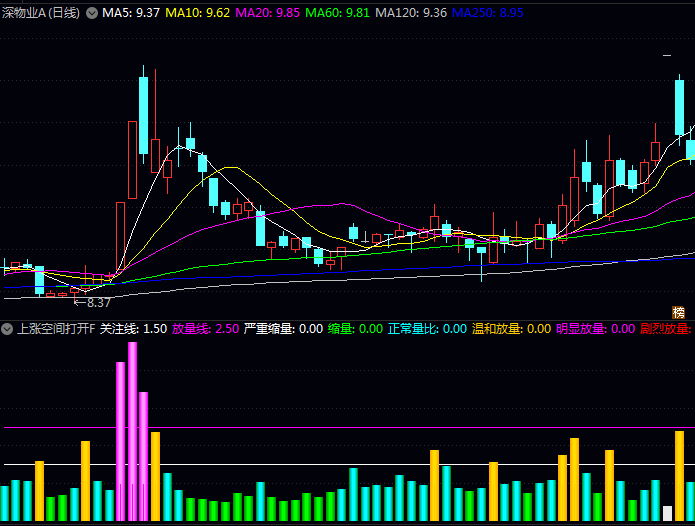The width and height of the screenshot is (695, 526).
Task: Click the 正常量比: 0.00 label
Action: pos(427,329)
